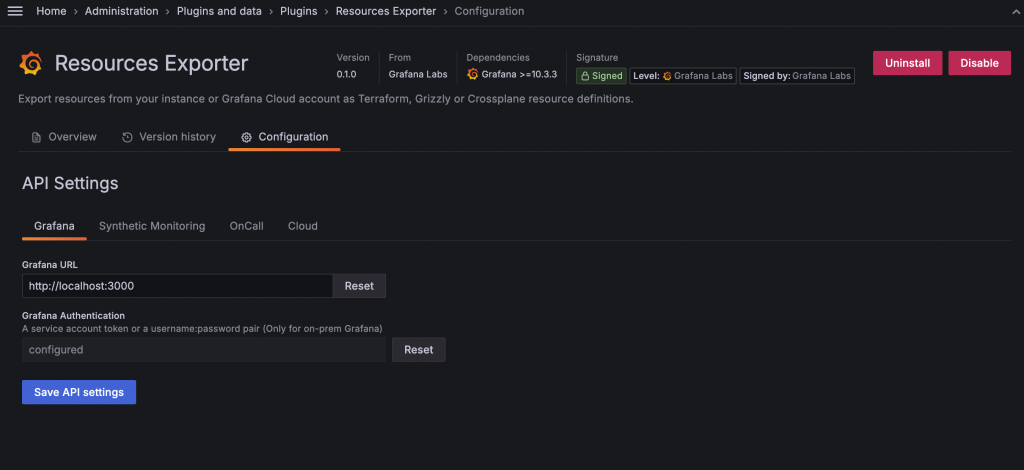Switch to Synthetic Monitoring tab
1024x470 pixels.
point(152,226)
